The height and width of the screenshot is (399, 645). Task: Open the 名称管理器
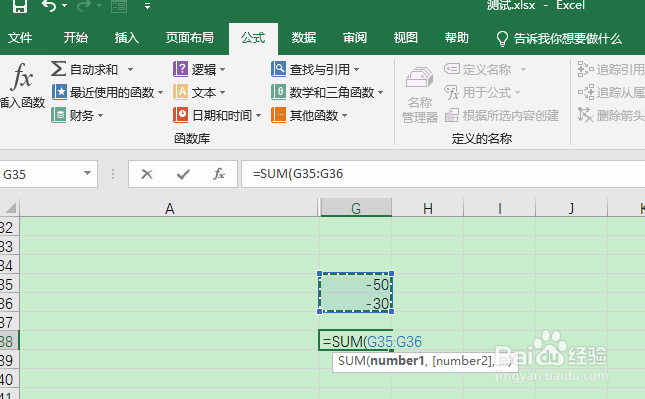coord(420,95)
